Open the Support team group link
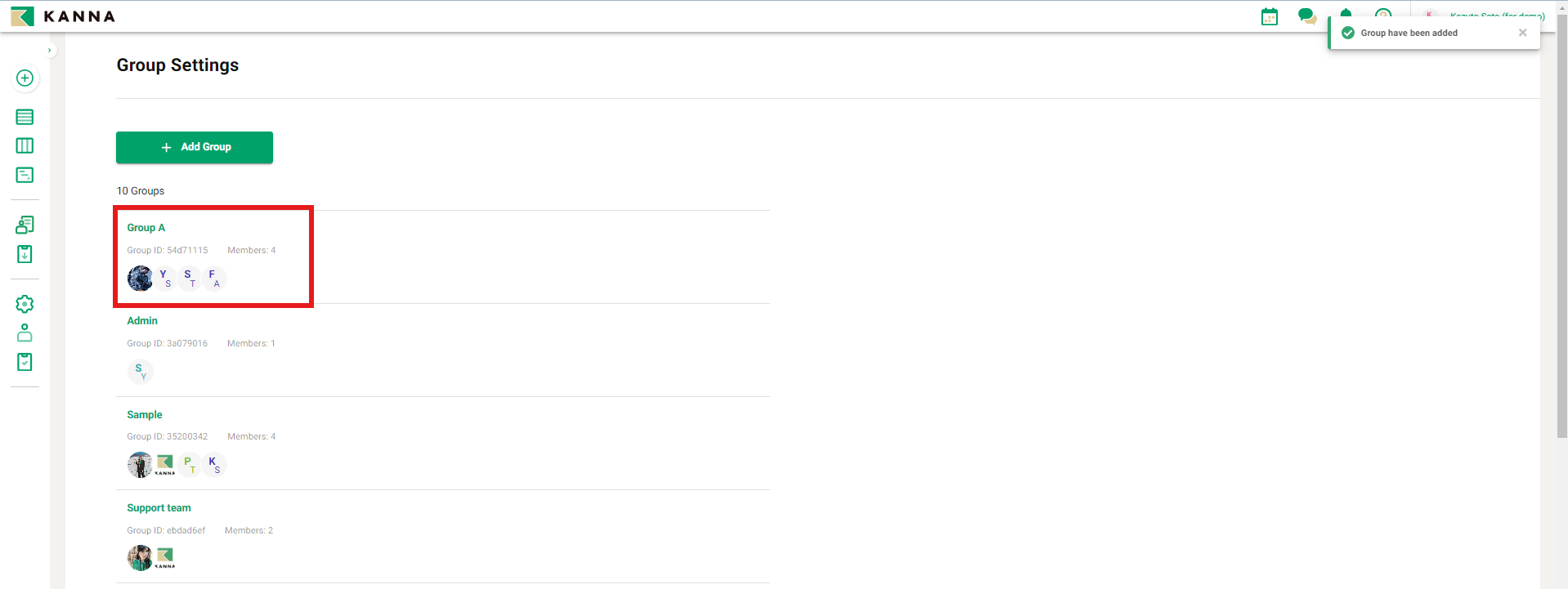The image size is (1568, 589). (x=159, y=508)
